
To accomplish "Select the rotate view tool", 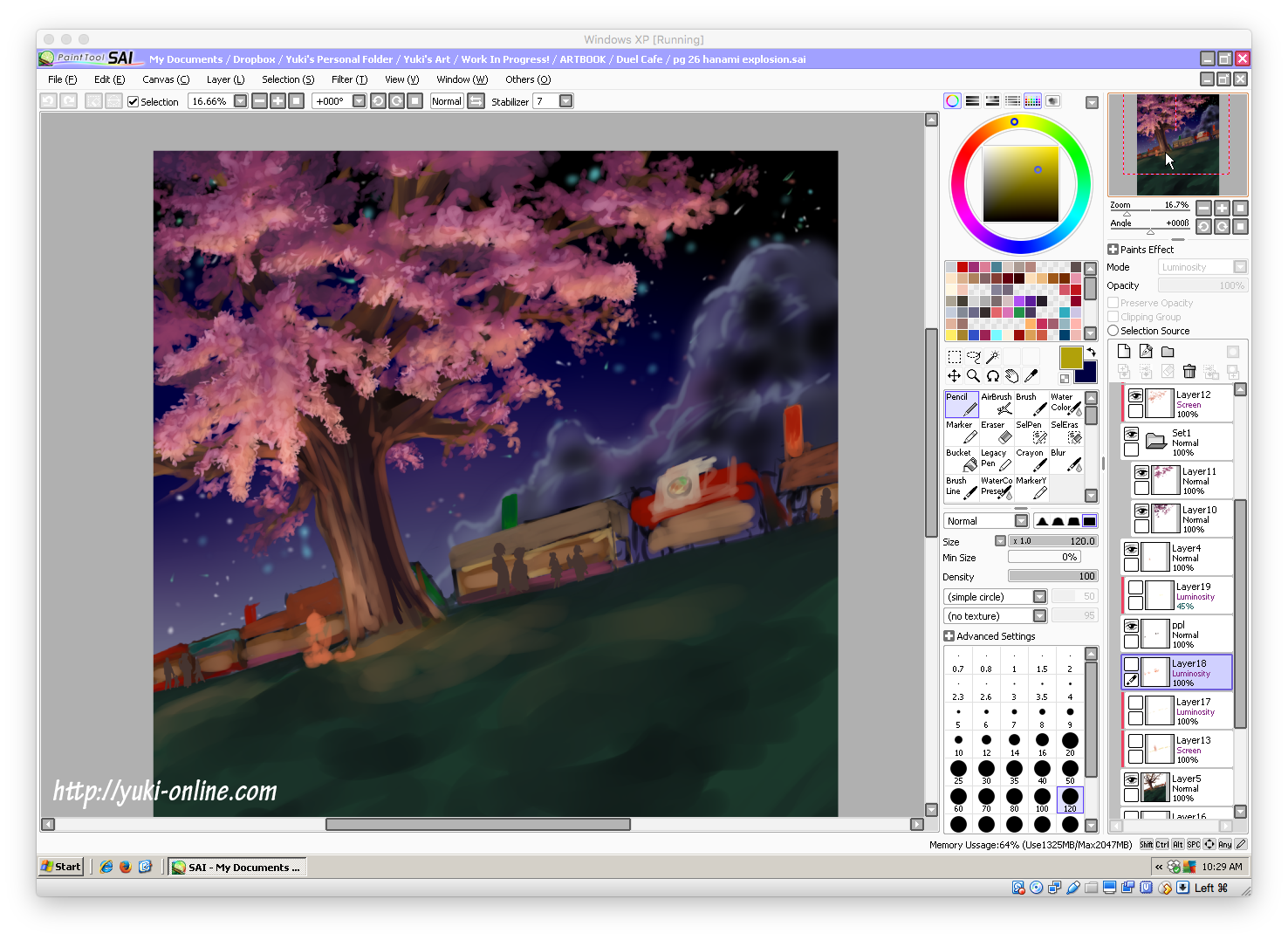I will pos(993,376).
